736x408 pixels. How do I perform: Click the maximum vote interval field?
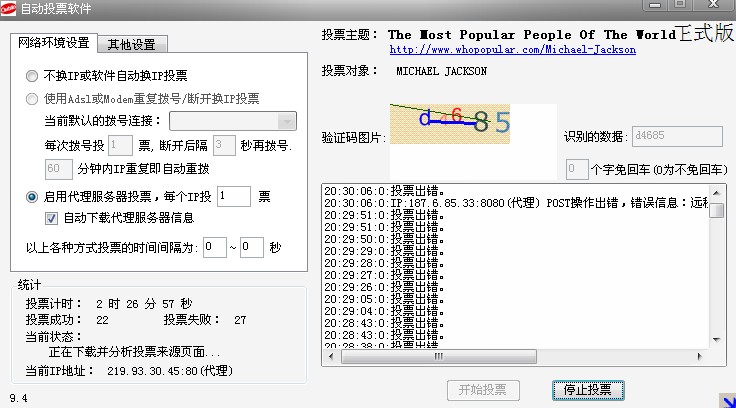click(252, 247)
